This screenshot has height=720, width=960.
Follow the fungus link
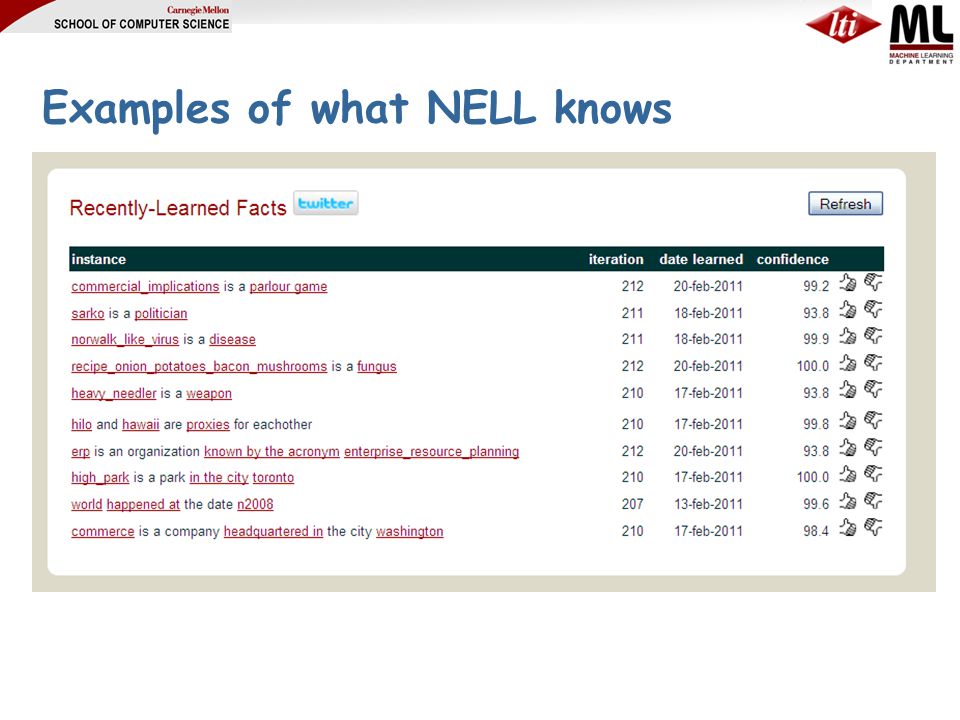[377, 367]
